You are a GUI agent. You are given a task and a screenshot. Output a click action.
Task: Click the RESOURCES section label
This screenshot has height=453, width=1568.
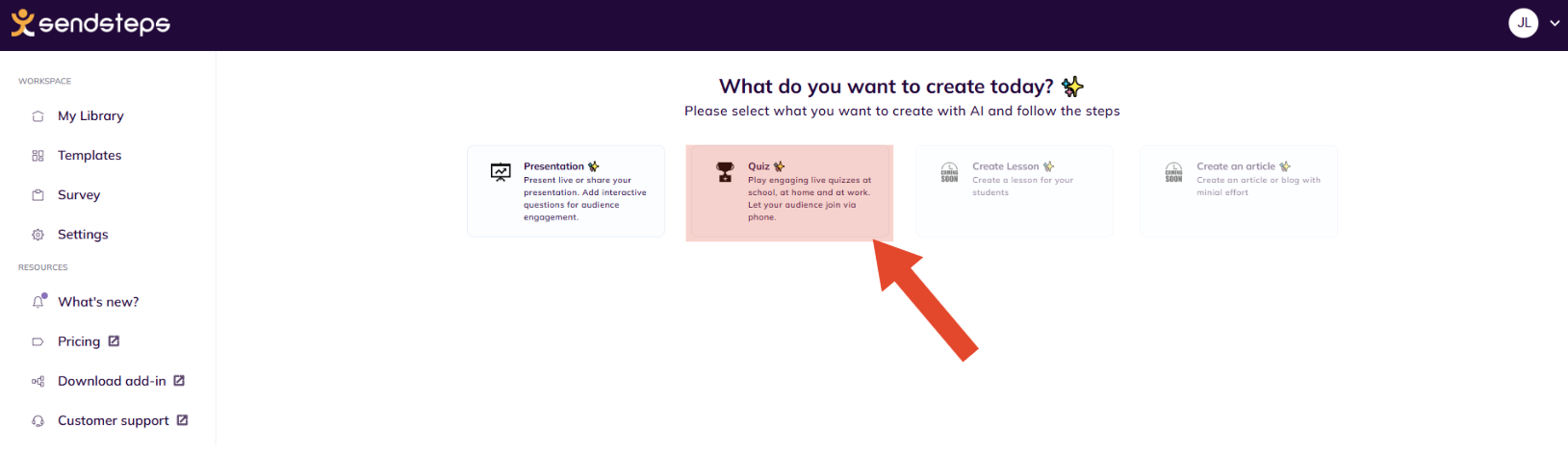(x=43, y=267)
